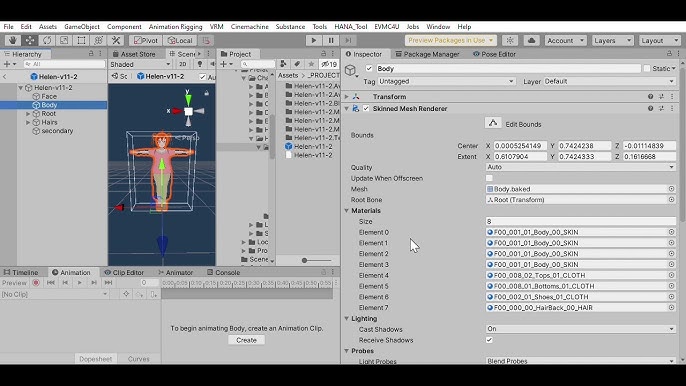Open the Quality dropdown
Image resolution: width=686 pixels, height=386 pixels.
point(581,167)
